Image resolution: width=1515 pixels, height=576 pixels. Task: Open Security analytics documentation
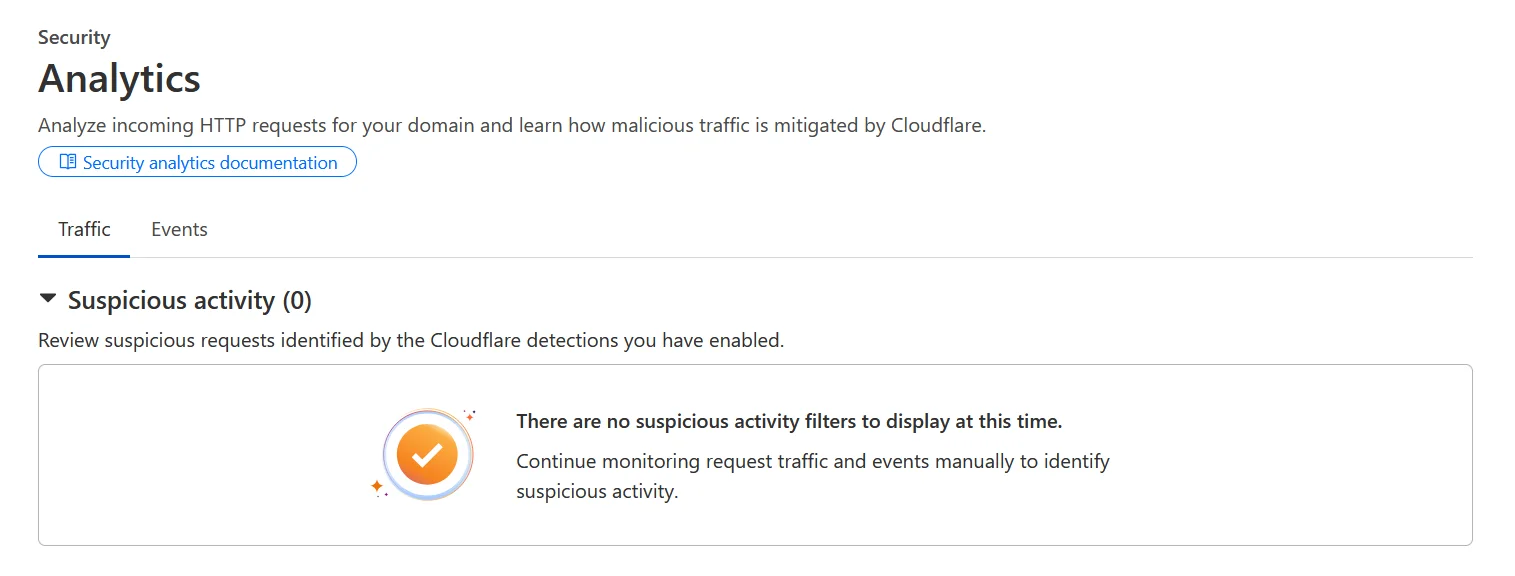(197, 162)
